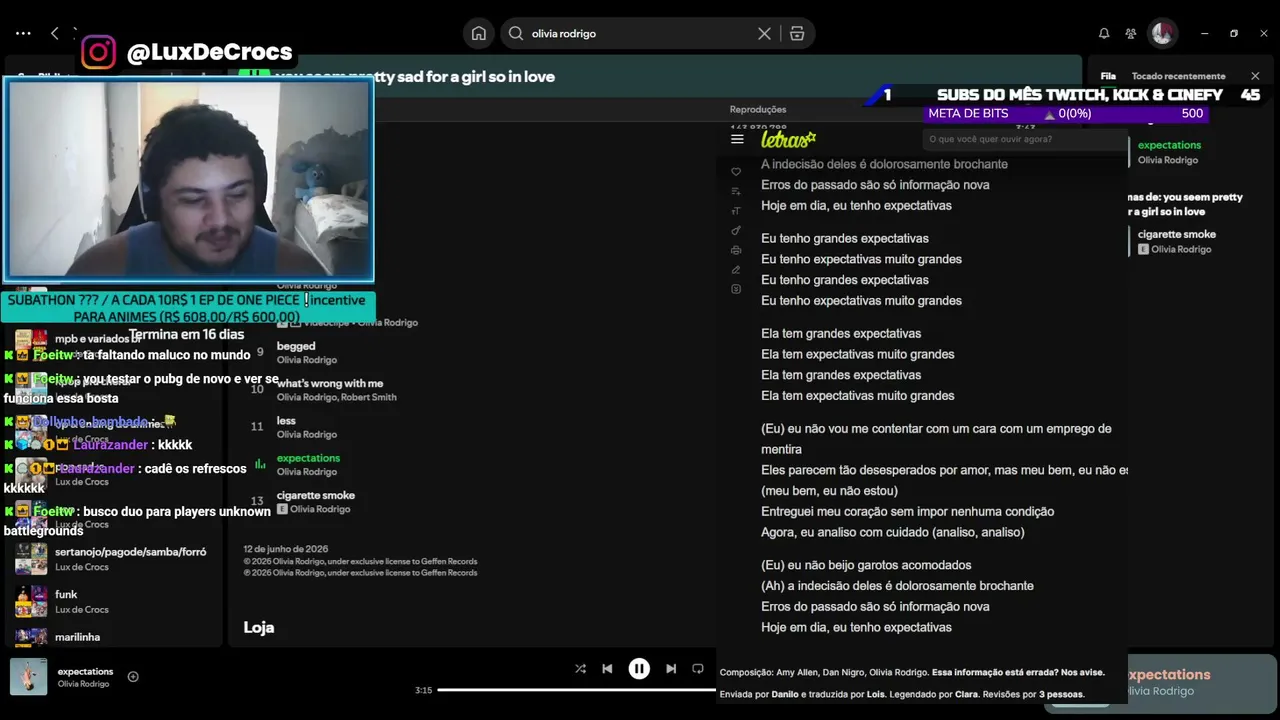
Task: Play the track 'less'
Action: click(x=286, y=421)
